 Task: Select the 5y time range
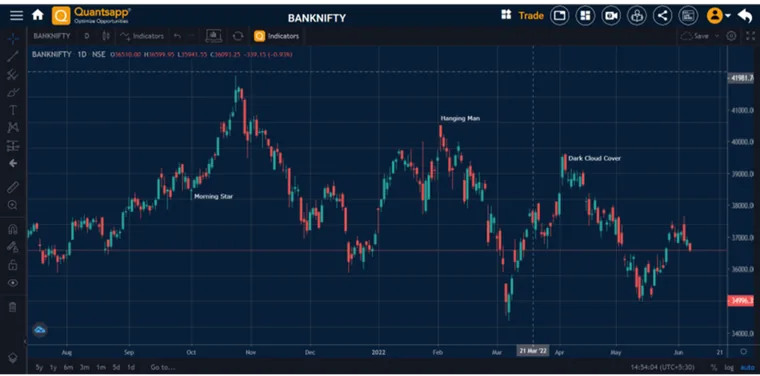[39, 367]
